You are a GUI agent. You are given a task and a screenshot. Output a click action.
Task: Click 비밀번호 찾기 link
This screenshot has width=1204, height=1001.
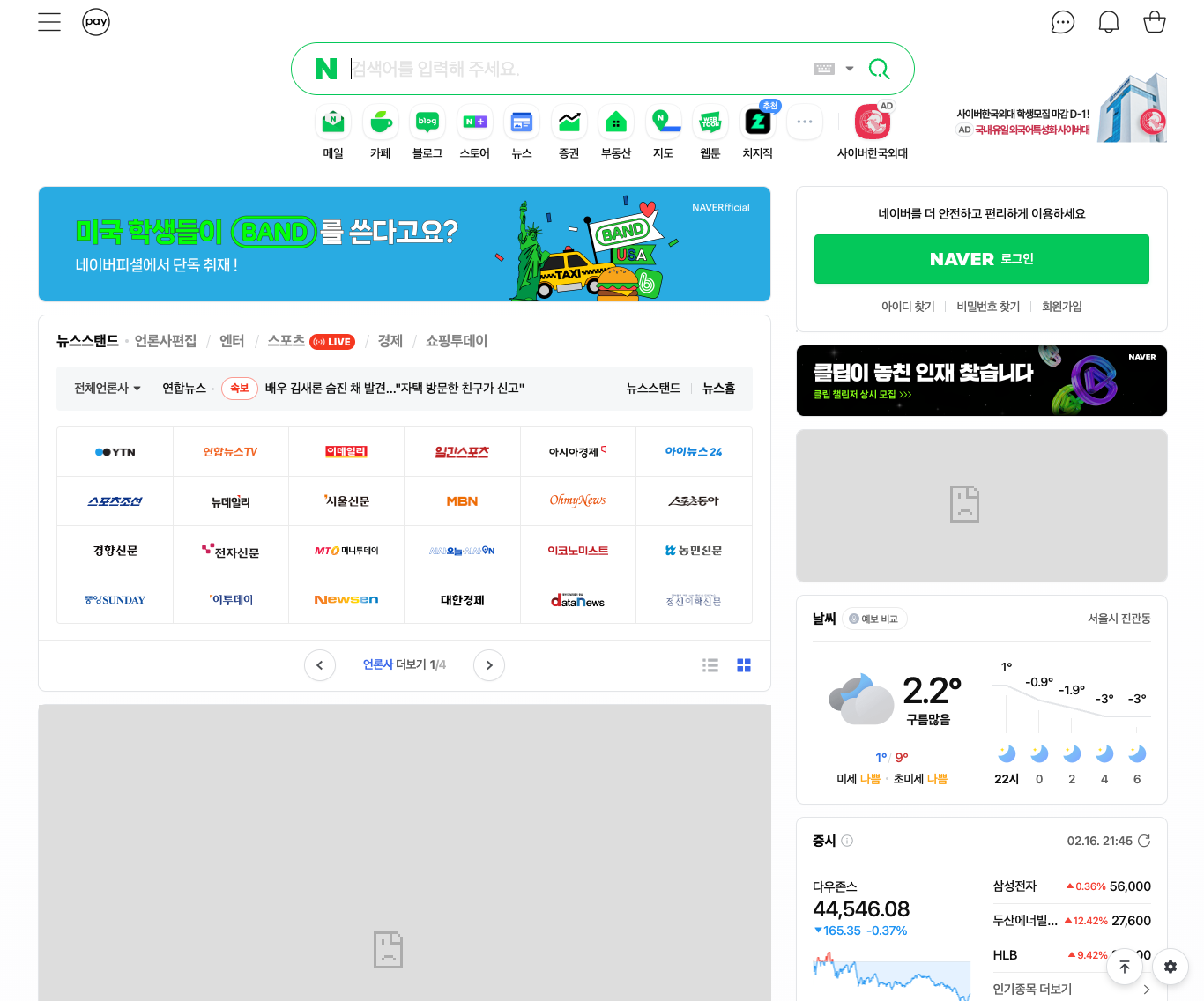click(988, 307)
